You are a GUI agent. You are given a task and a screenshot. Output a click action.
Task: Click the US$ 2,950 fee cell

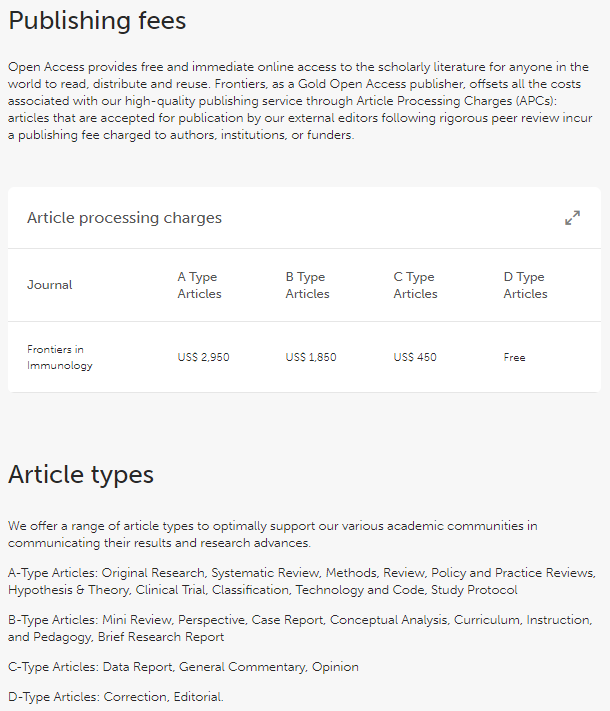204,357
